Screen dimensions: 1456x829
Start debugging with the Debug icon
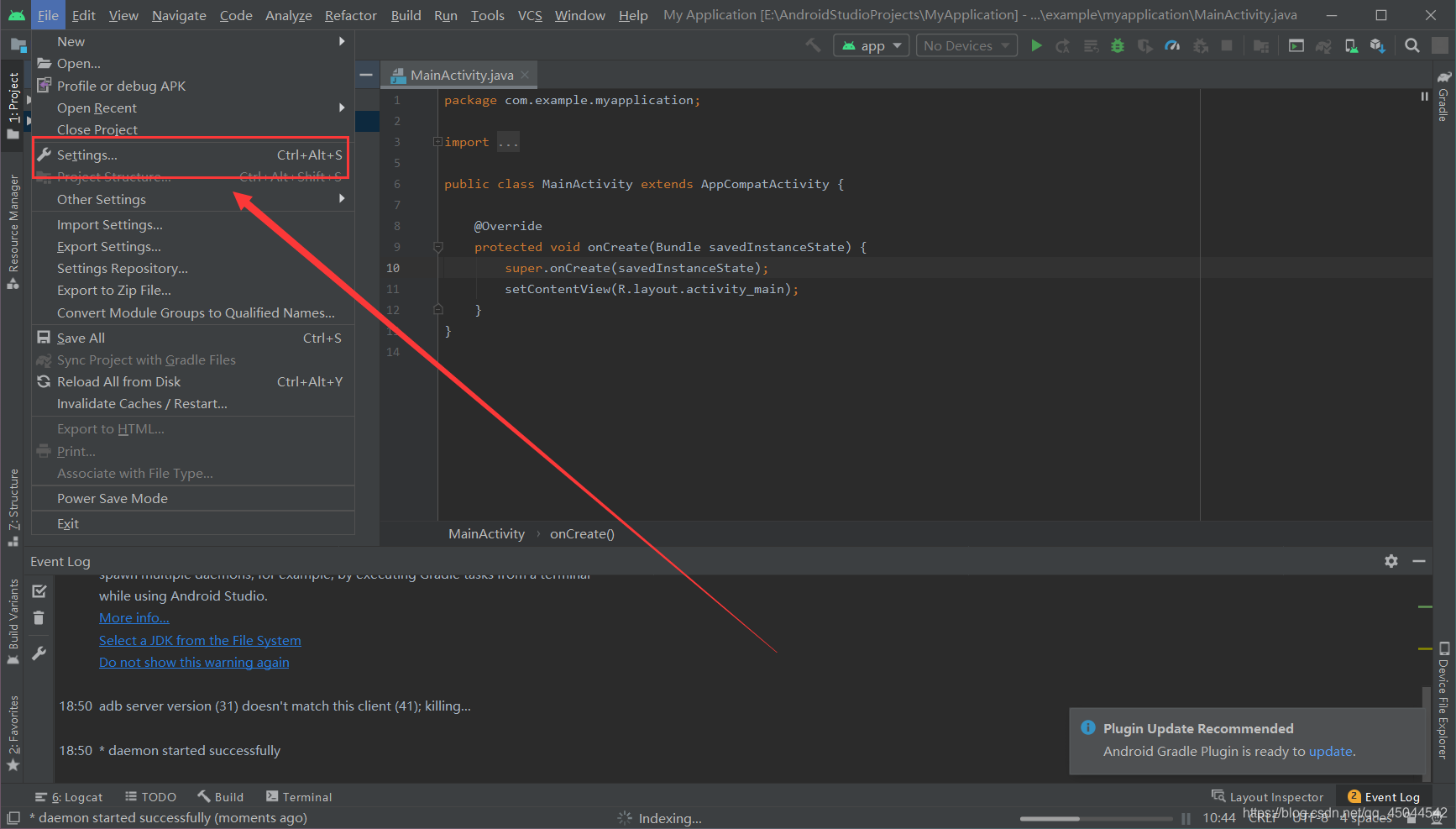click(1117, 45)
